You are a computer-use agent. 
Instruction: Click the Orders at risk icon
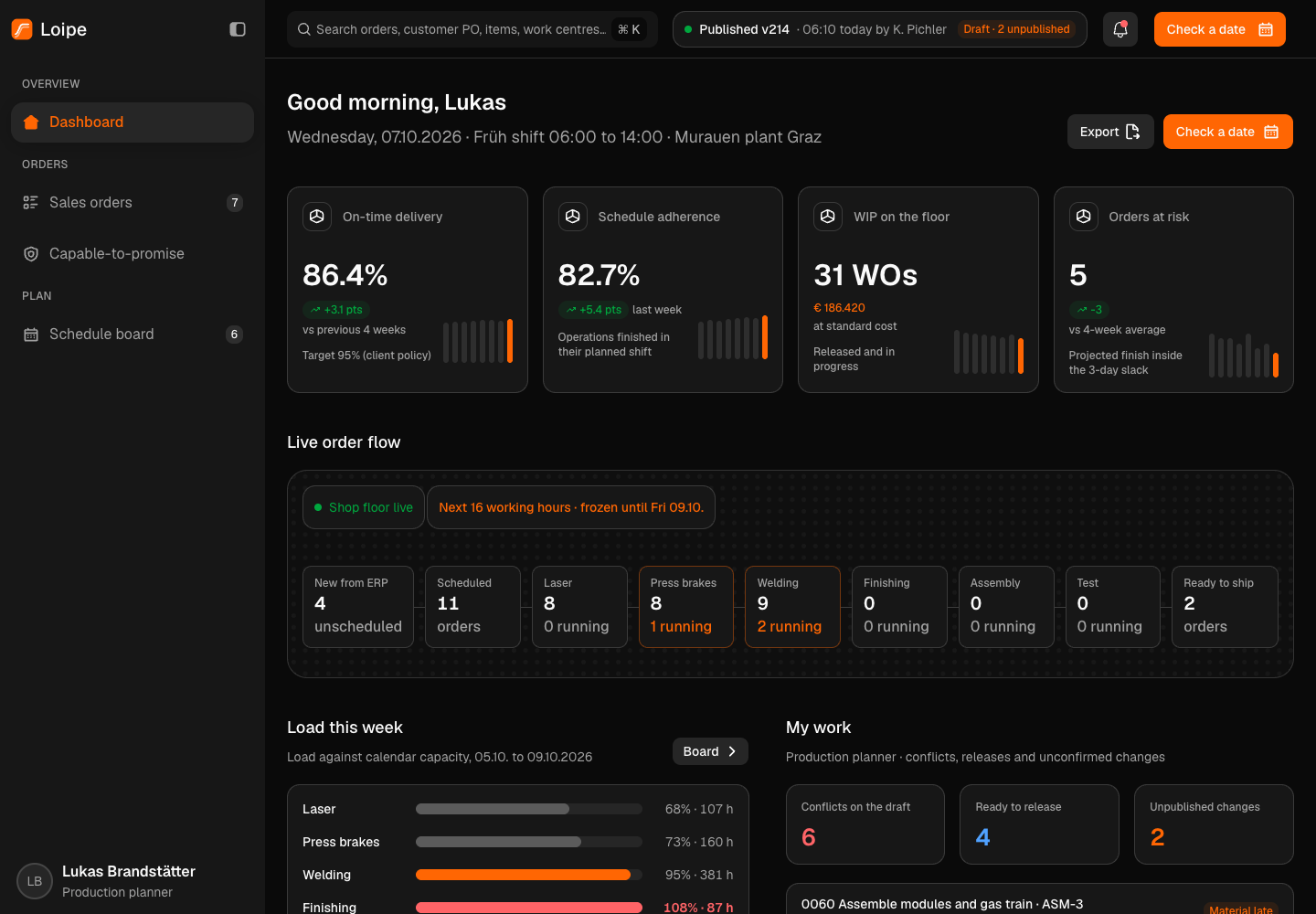[1084, 217]
